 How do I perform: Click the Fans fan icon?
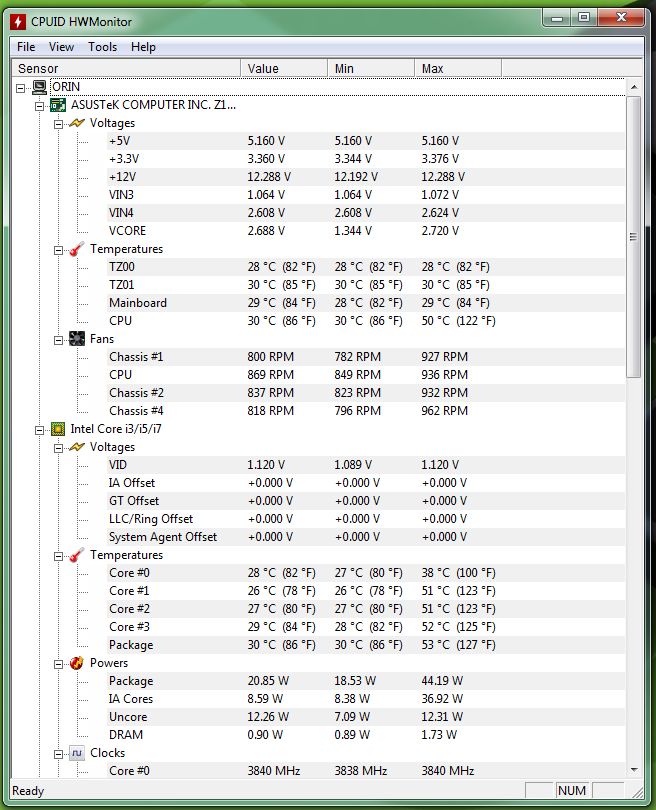[x=77, y=339]
